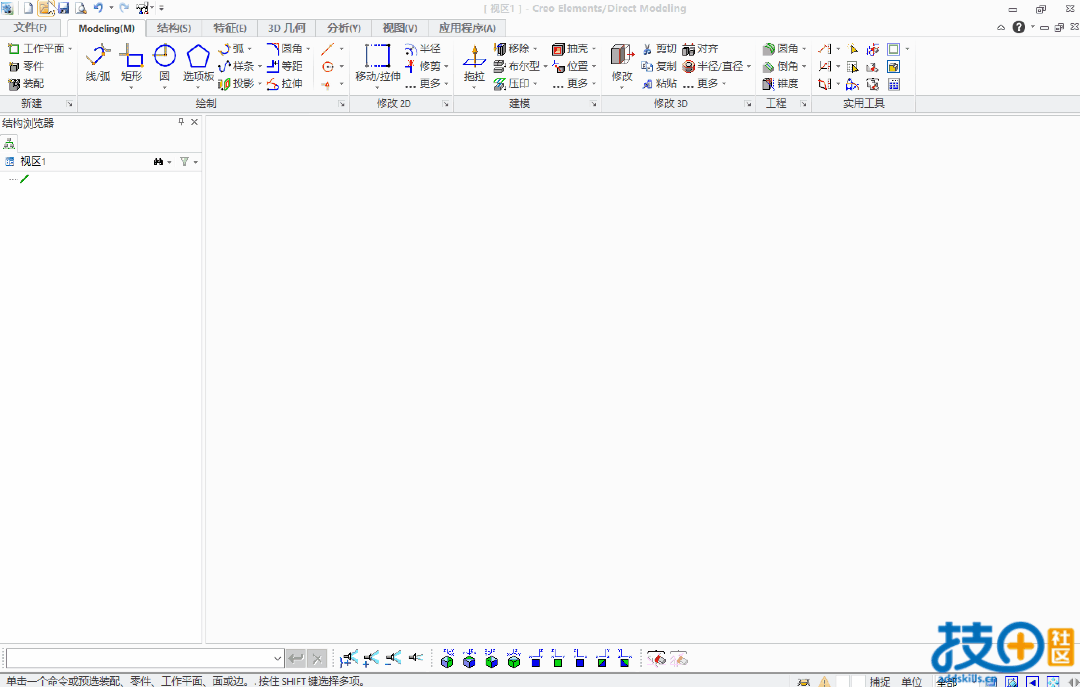This screenshot has width=1080, height=687.
Task: Click the 对齐 align tool
Action: [x=700, y=49]
